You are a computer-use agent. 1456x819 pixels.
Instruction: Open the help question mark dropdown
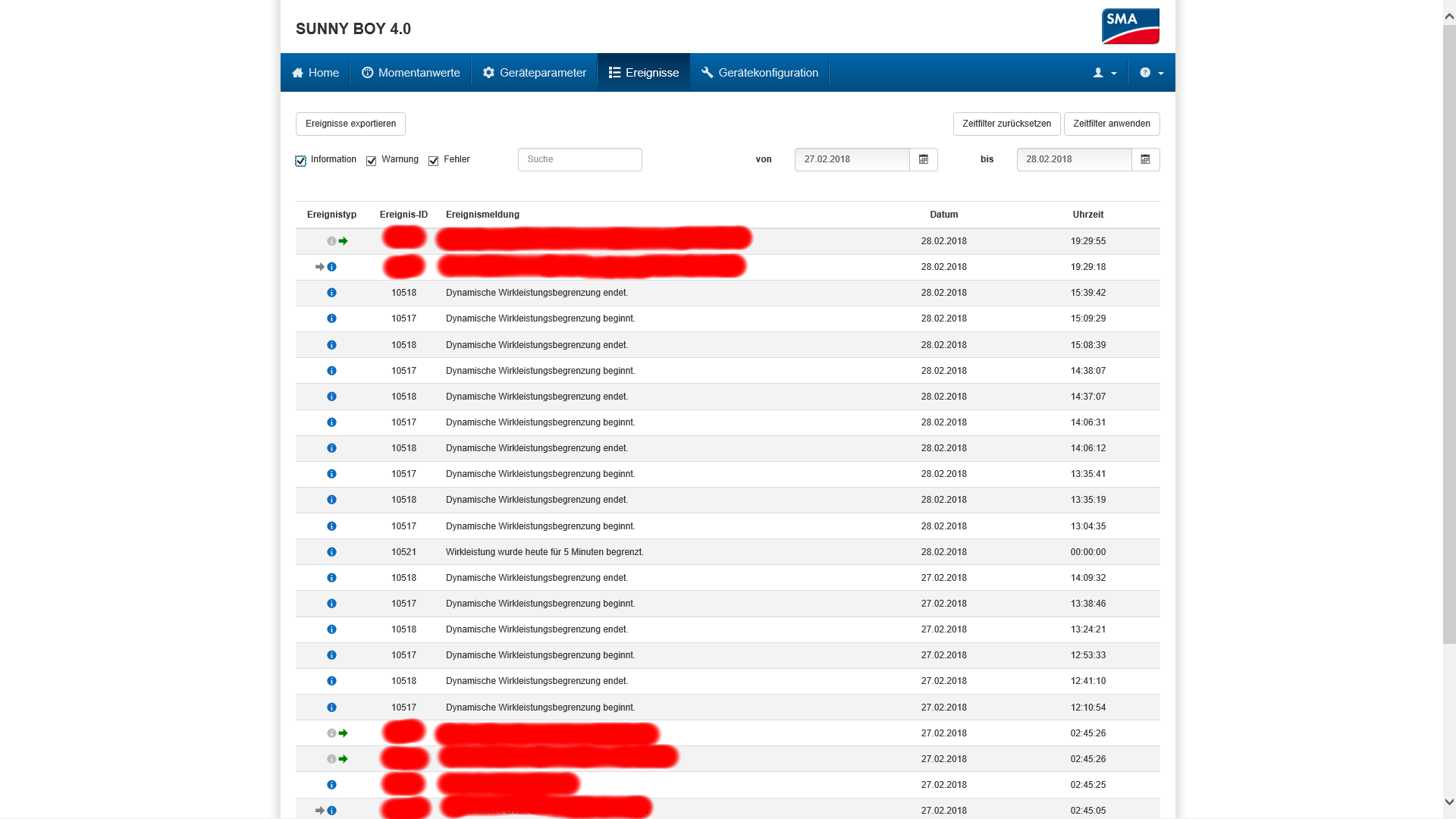click(x=1150, y=73)
